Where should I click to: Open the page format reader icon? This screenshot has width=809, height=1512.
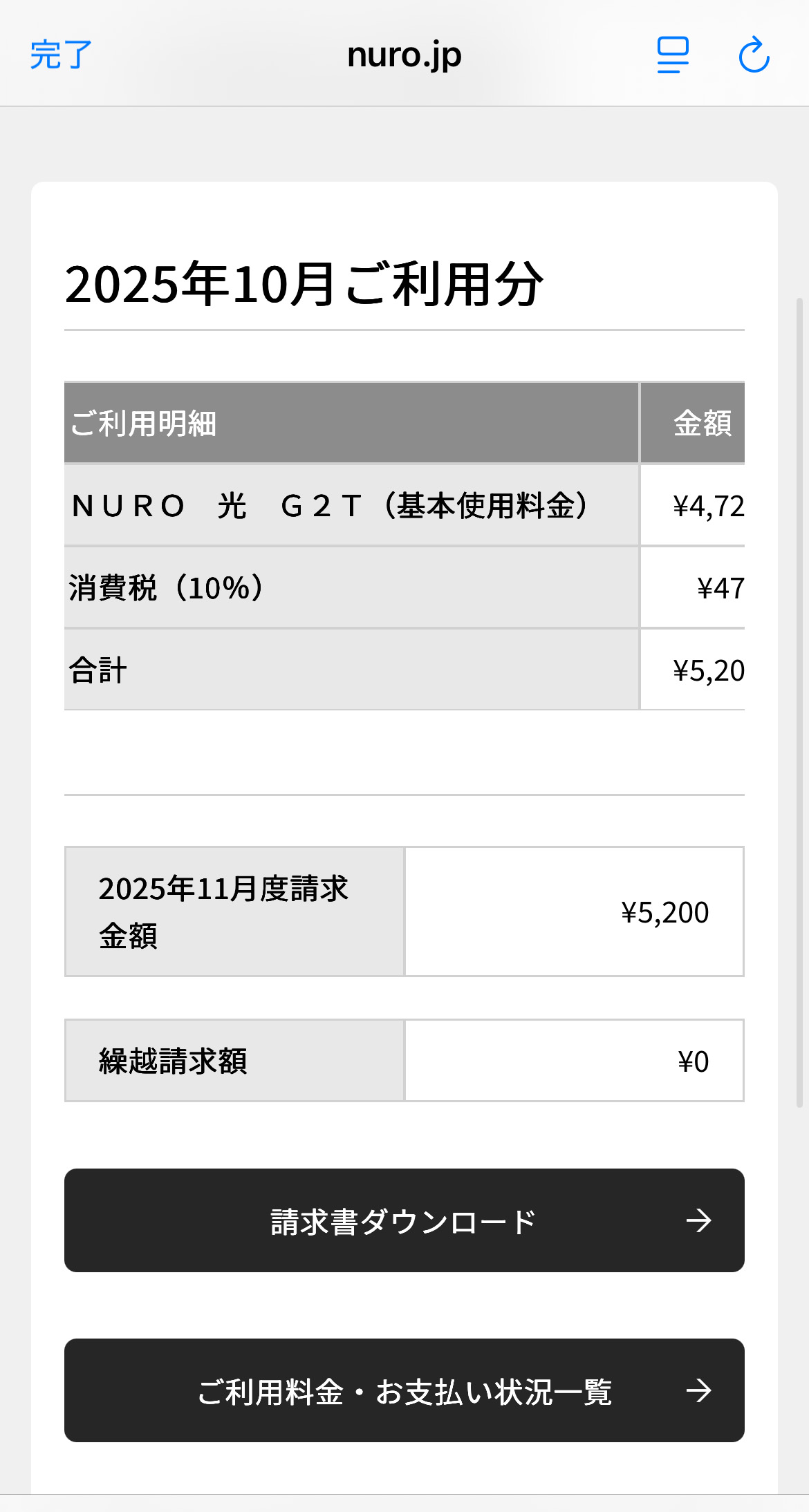pyautogui.click(x=673, y=55)
